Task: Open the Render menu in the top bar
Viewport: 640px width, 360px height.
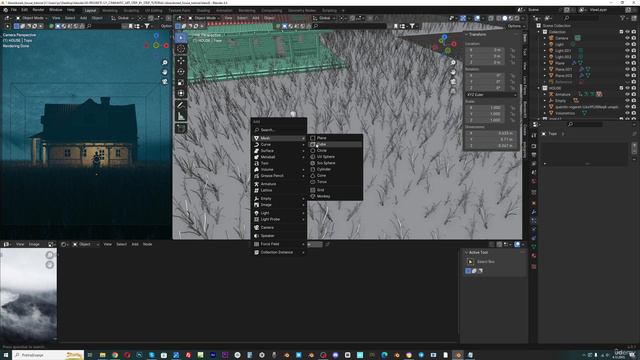Action: pyautogui.click(x=38, y=10)
